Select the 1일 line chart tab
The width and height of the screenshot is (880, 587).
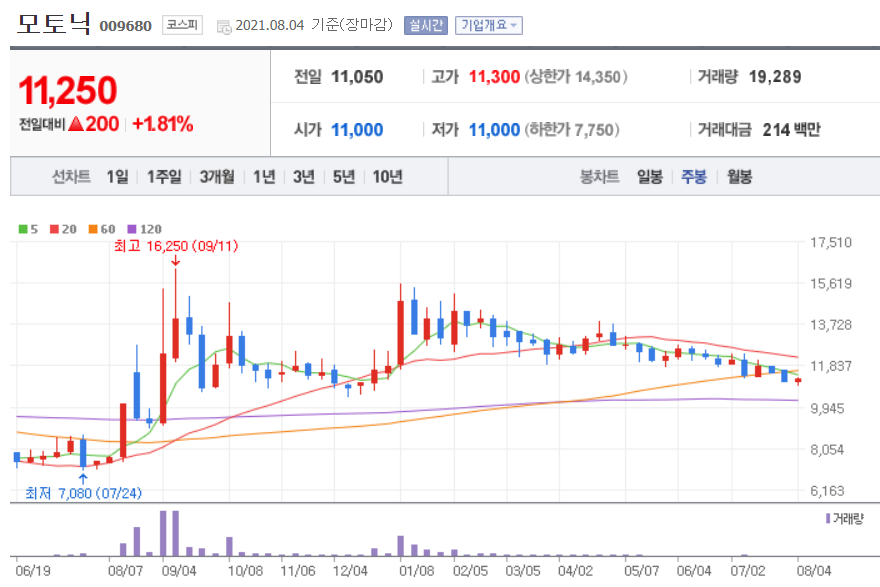pos(117,177)
